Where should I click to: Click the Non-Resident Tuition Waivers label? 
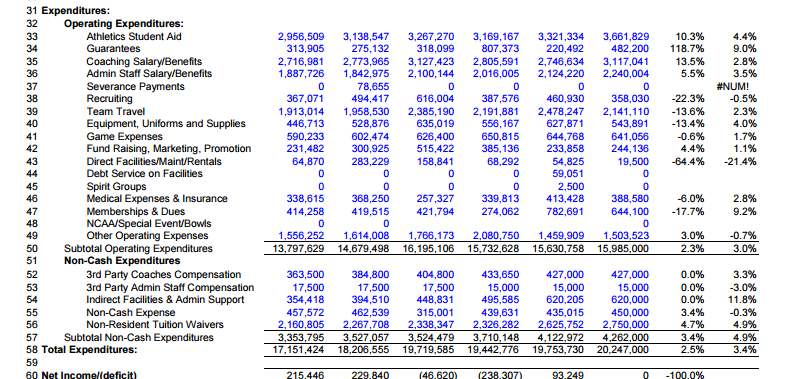click(155, 324)
